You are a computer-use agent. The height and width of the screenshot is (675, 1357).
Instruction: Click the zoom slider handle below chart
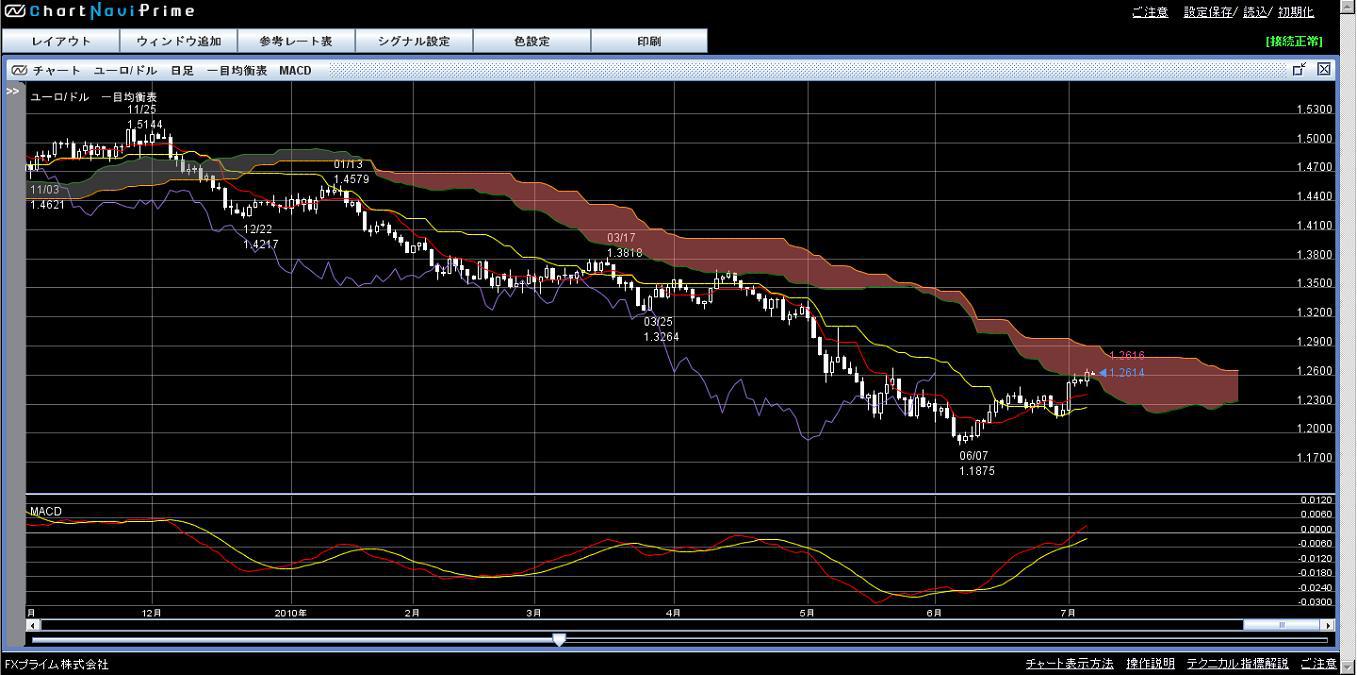tap(559, 640)
